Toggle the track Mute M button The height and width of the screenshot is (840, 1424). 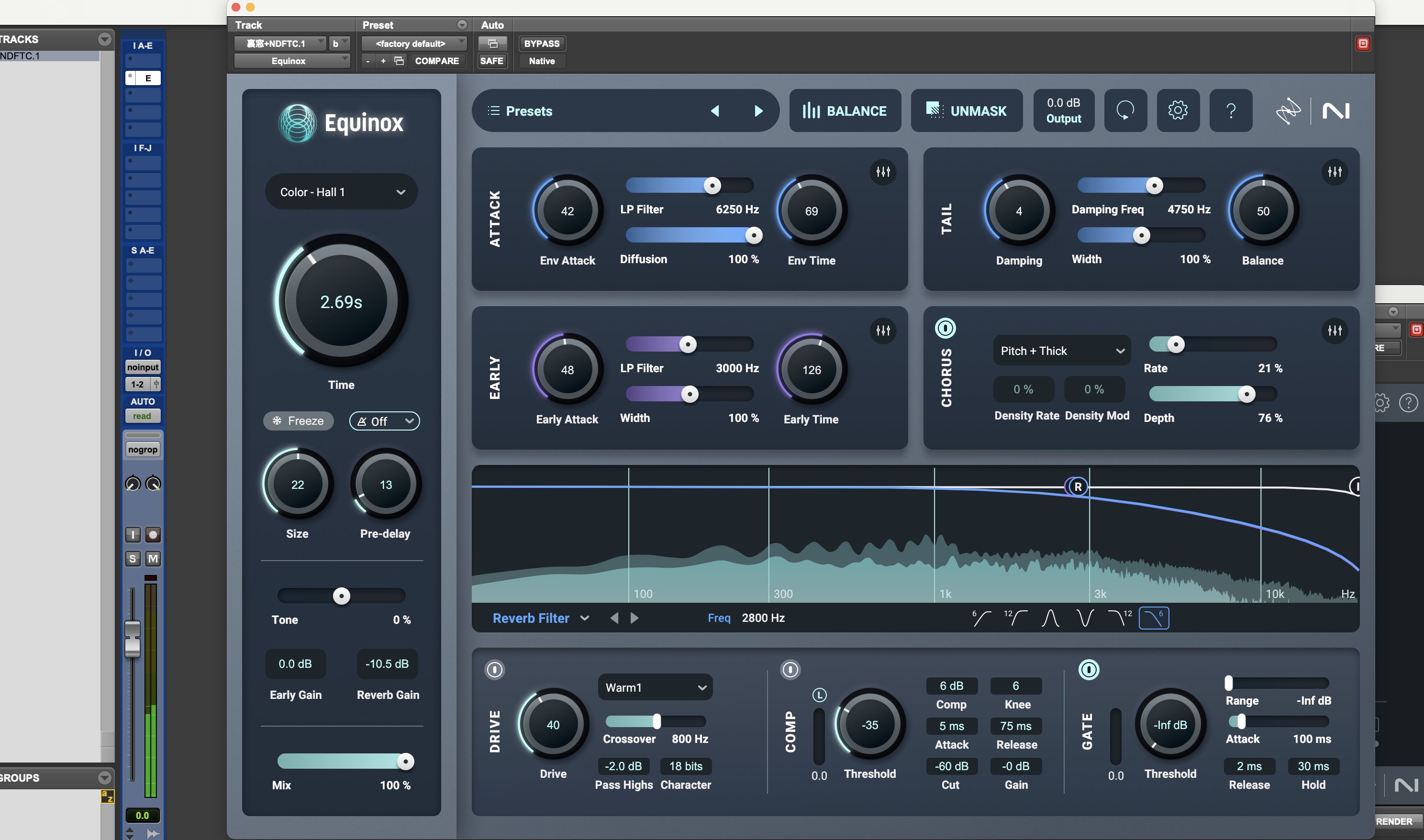point(153,559)
